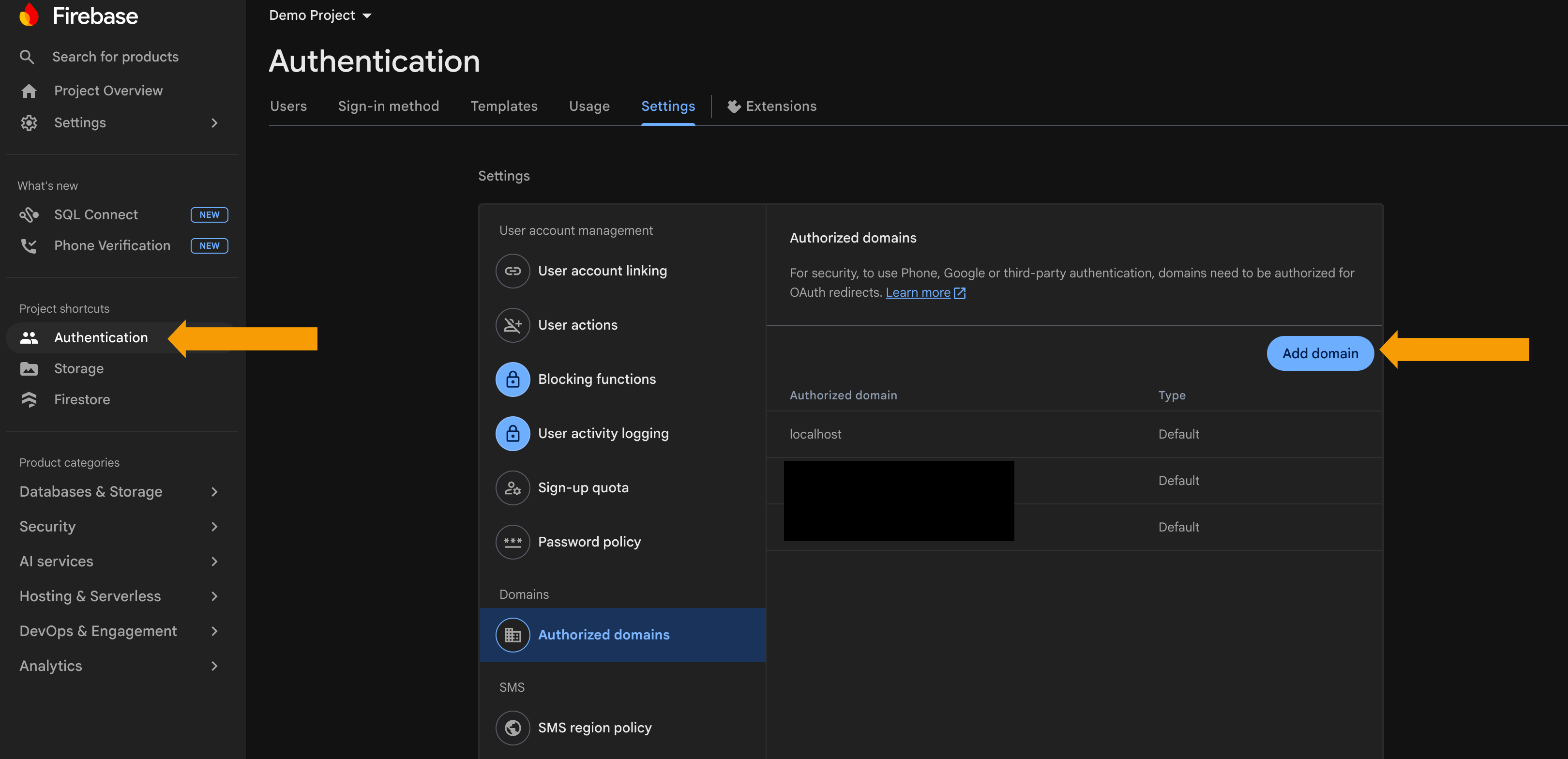Select the Sign-up quota setting
This screenshot has height=759, width=1568.
click(x=622, y=487)
